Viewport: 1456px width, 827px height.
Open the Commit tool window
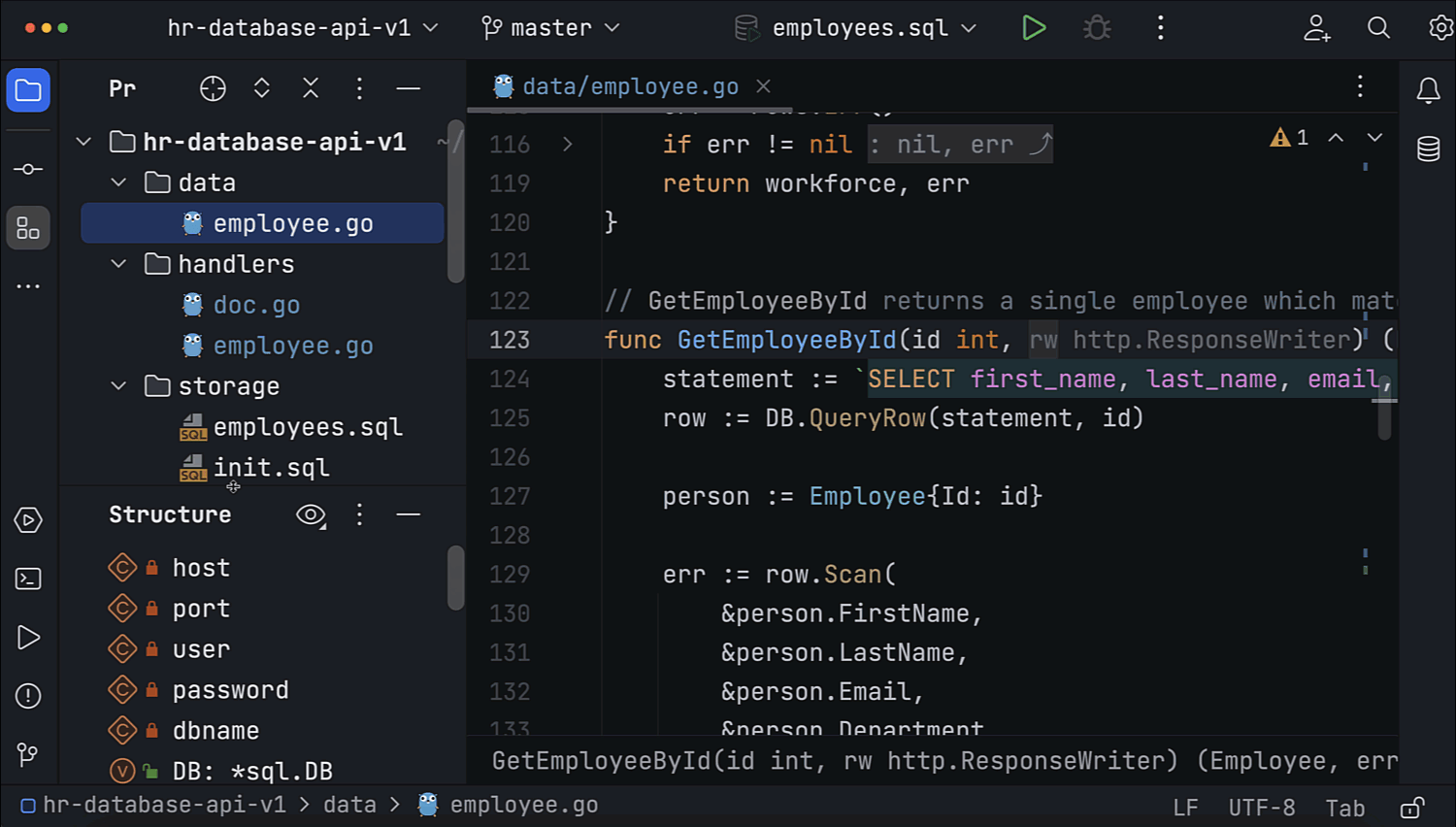28,169
